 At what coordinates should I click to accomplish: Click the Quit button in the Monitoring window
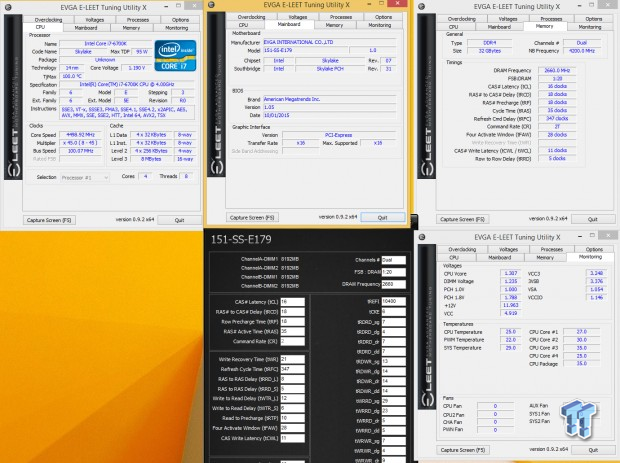coord(593,450)
